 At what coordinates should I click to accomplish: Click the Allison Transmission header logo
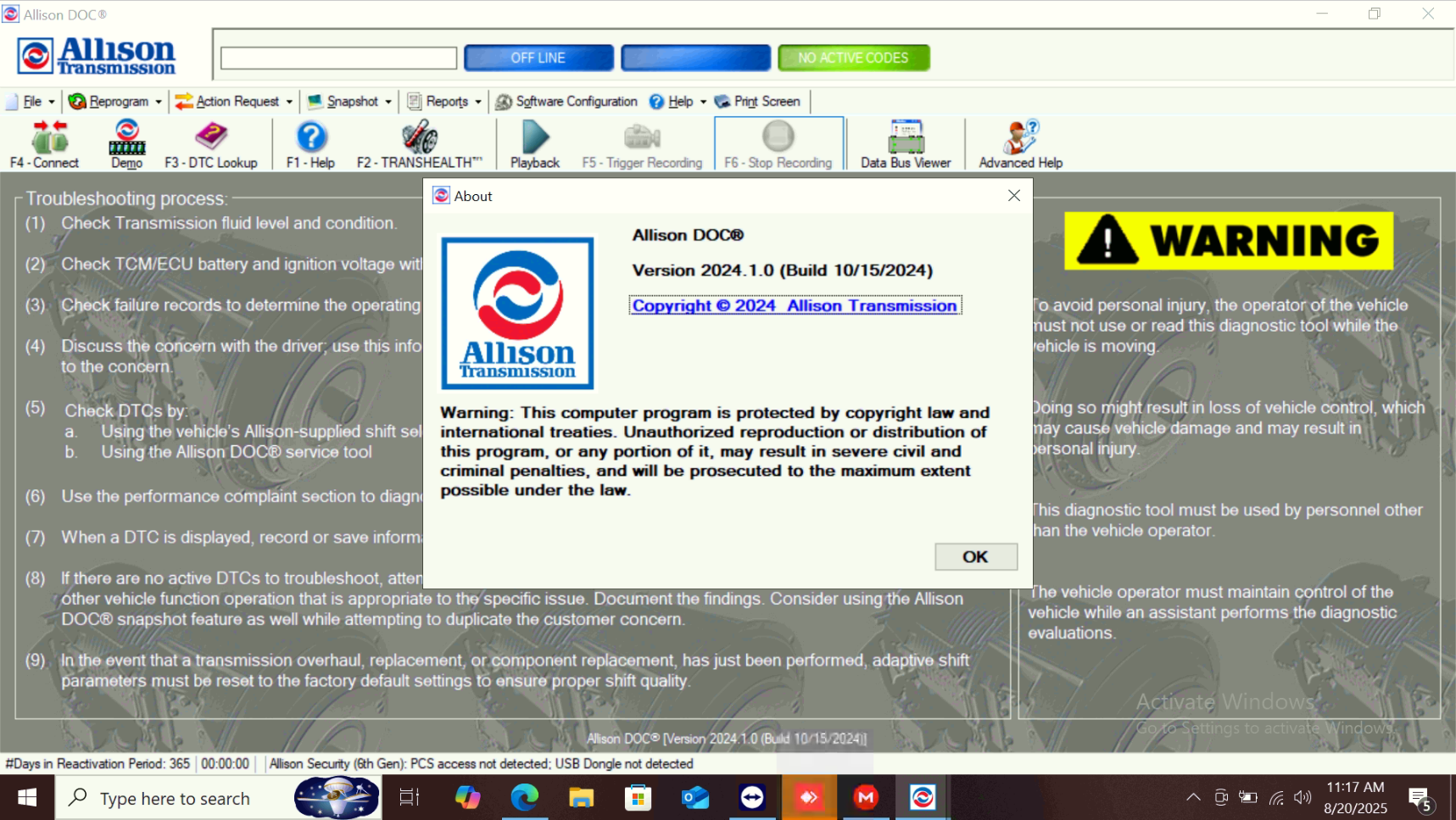[97, 56]
